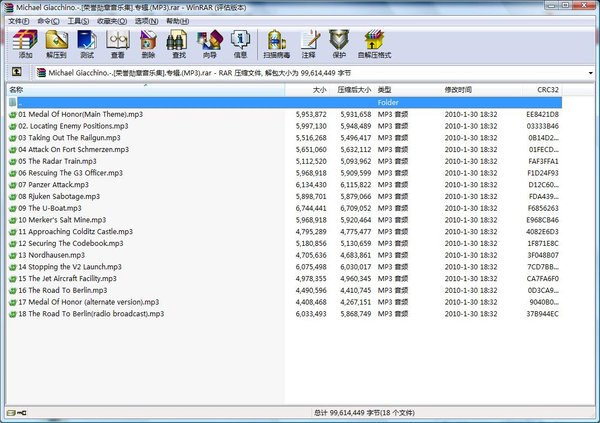Select file 10 Merker's Salt Mine.mp3
The image size is (600, 423).
62,220
